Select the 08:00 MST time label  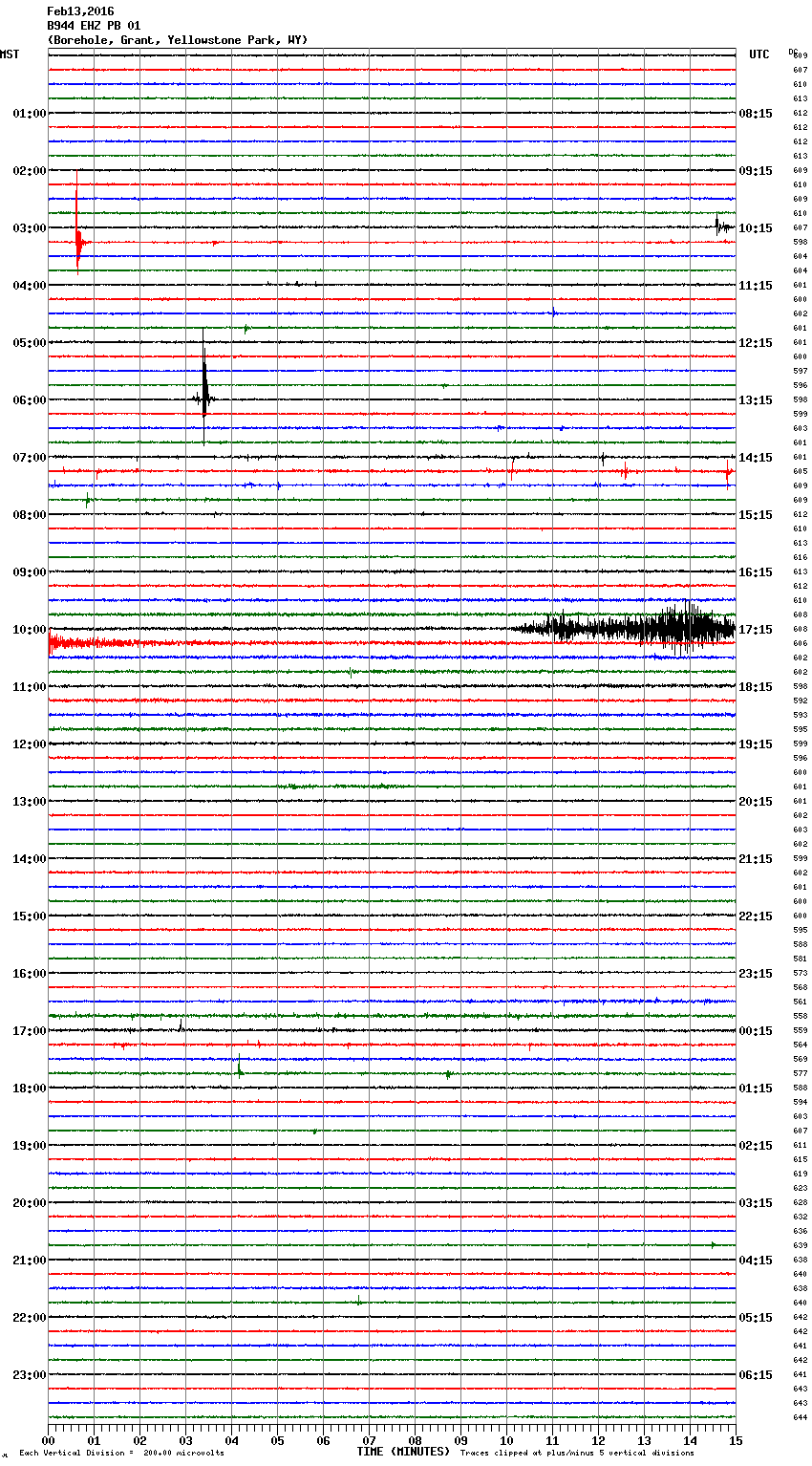[29, 515]
